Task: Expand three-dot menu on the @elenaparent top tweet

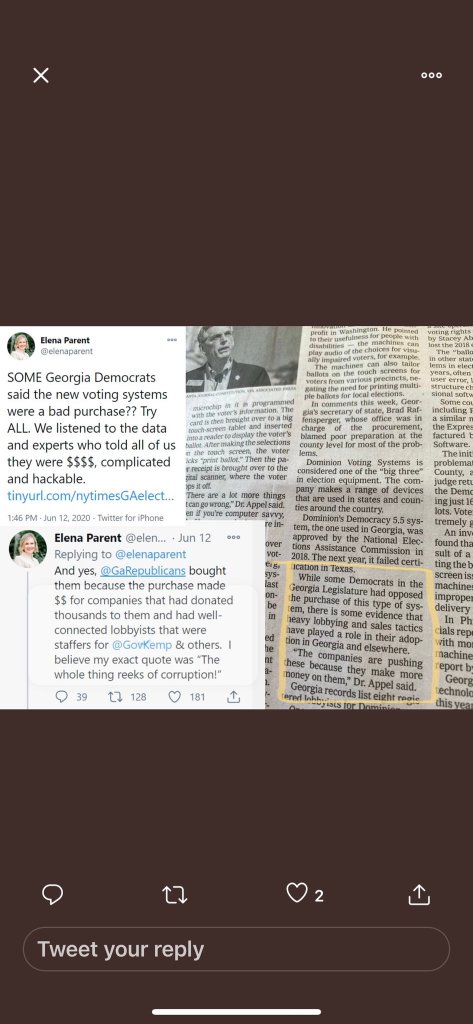Action: [x=172, y=340]
